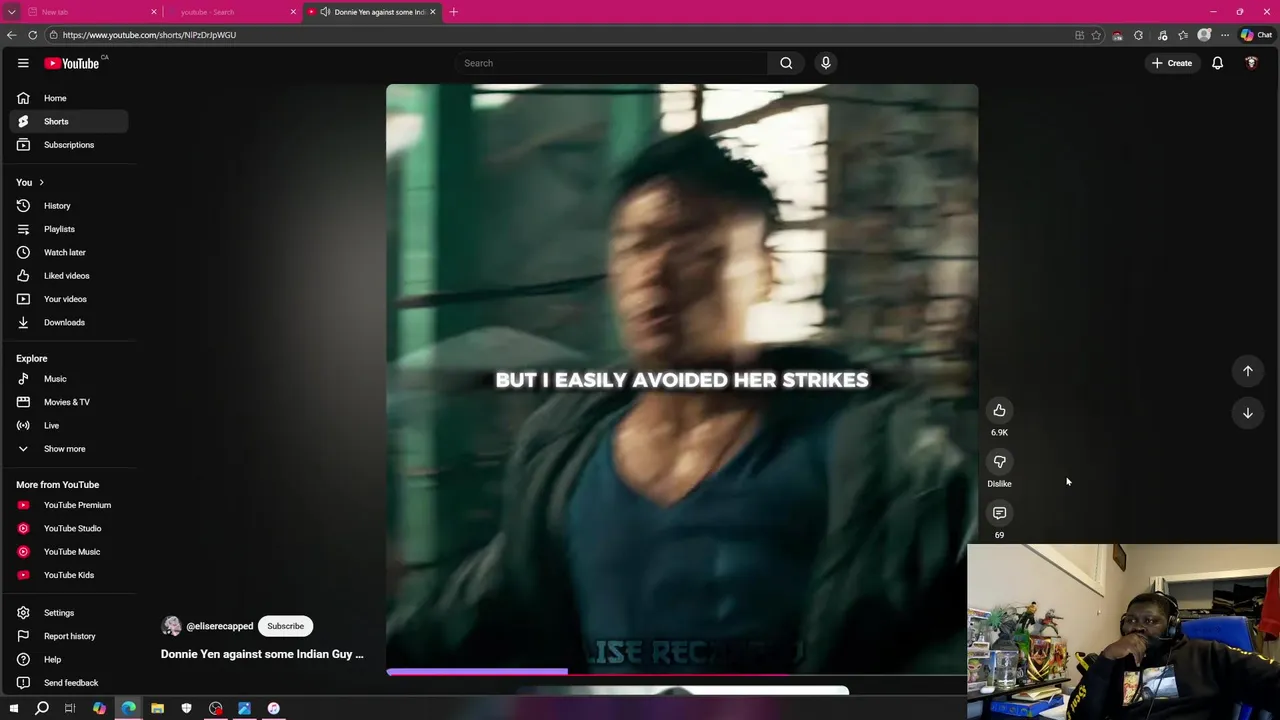Screen dimensions: 1280x720
Task: Open Windows Security from the taskbar
Action: (186, 708)
